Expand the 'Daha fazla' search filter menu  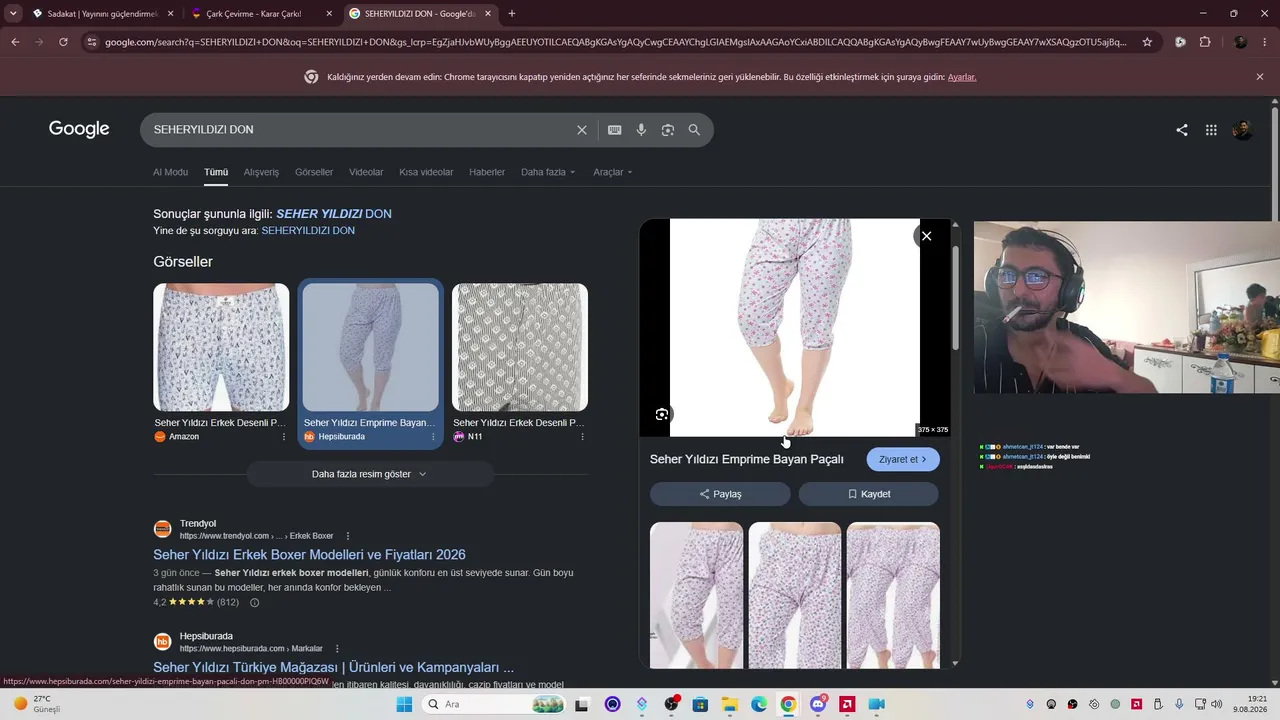[x=548, y=172]
